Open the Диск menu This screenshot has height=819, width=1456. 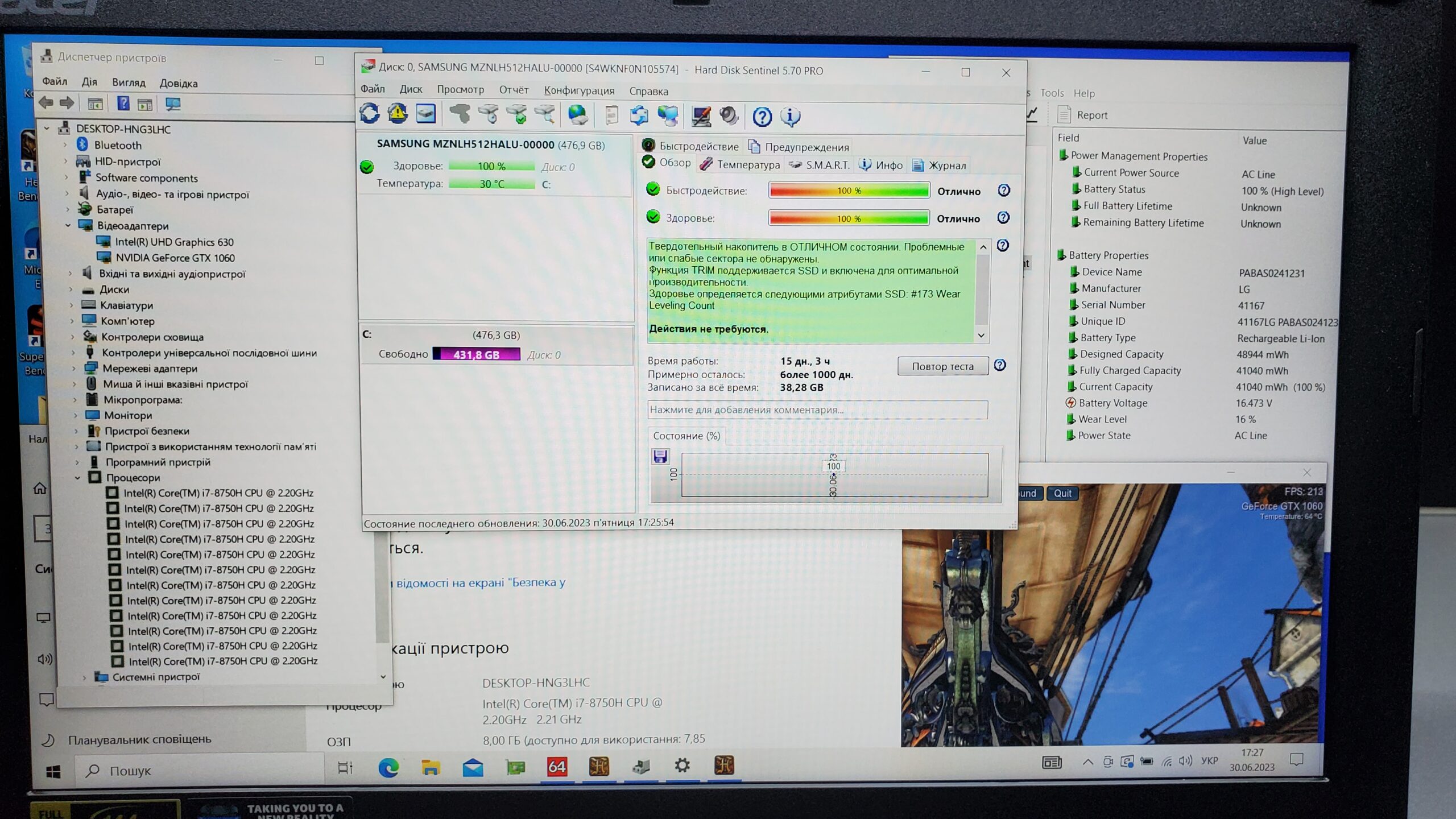(411, 89)
